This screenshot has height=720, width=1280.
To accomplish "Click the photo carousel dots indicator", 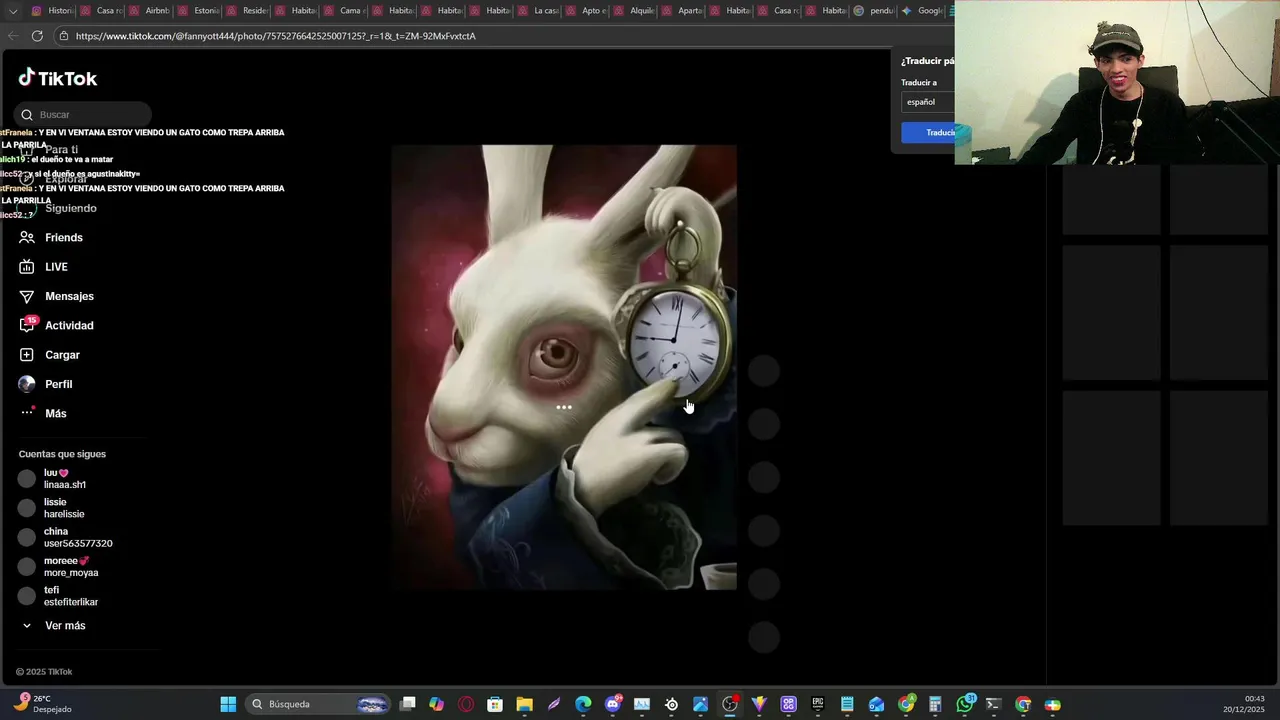I will (564, 407).
